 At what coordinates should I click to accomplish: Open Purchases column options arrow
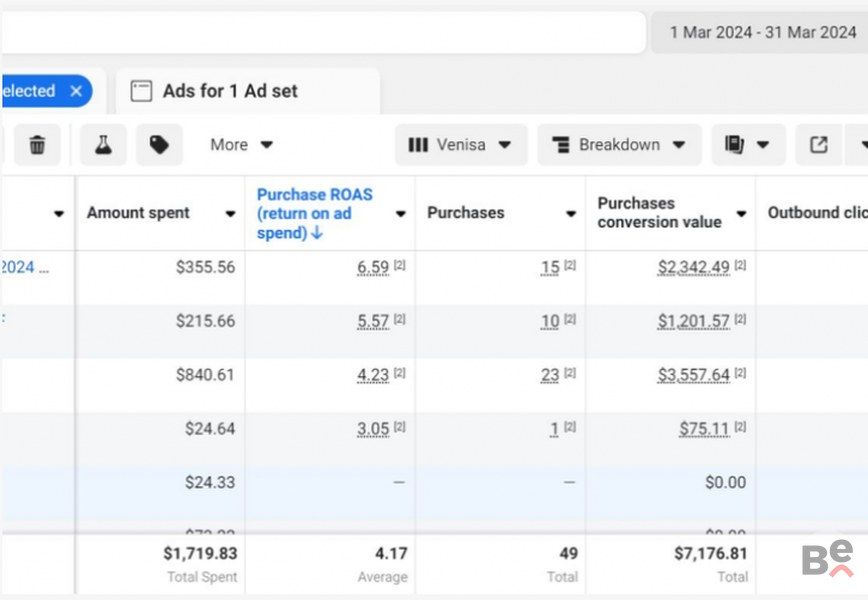coord(570,214)
